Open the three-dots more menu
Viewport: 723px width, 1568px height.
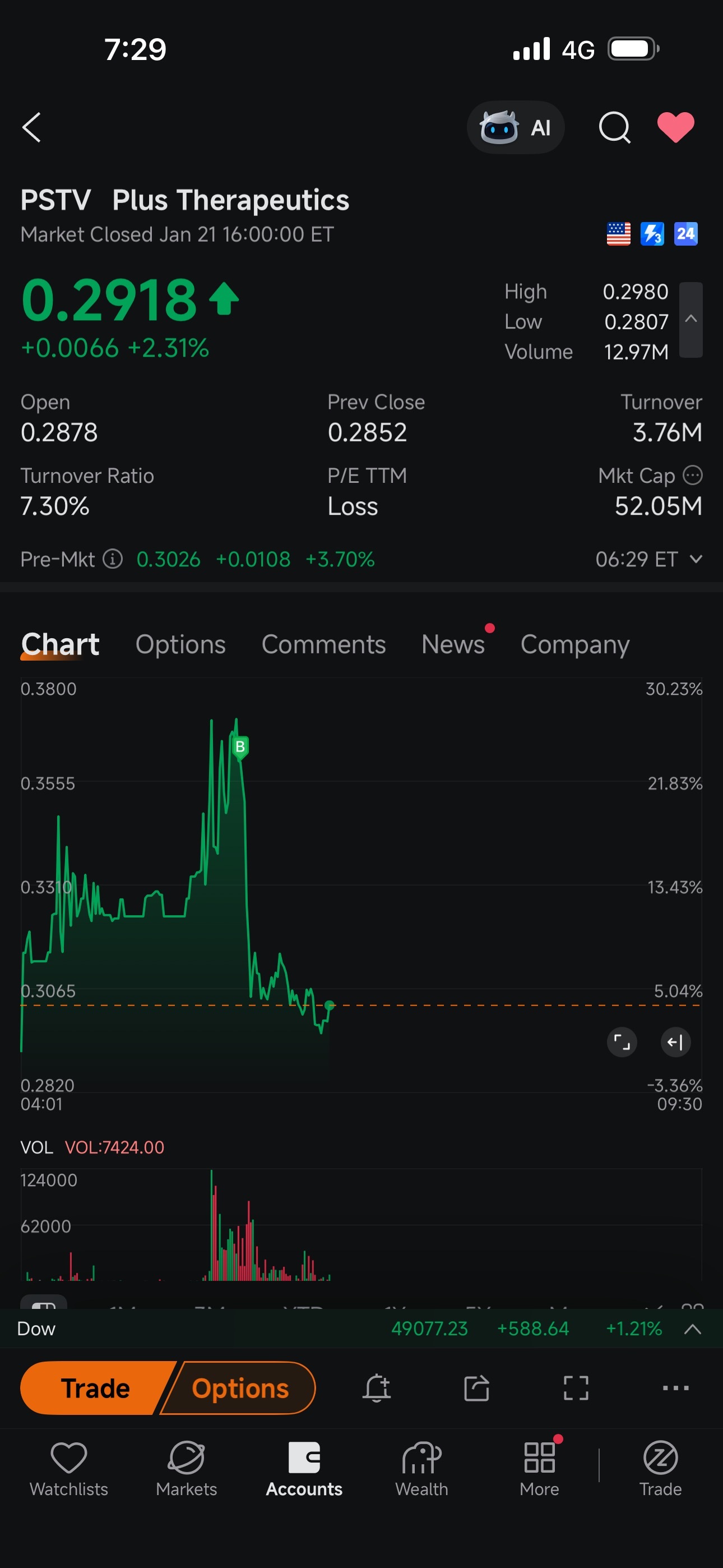(675, 1388)
